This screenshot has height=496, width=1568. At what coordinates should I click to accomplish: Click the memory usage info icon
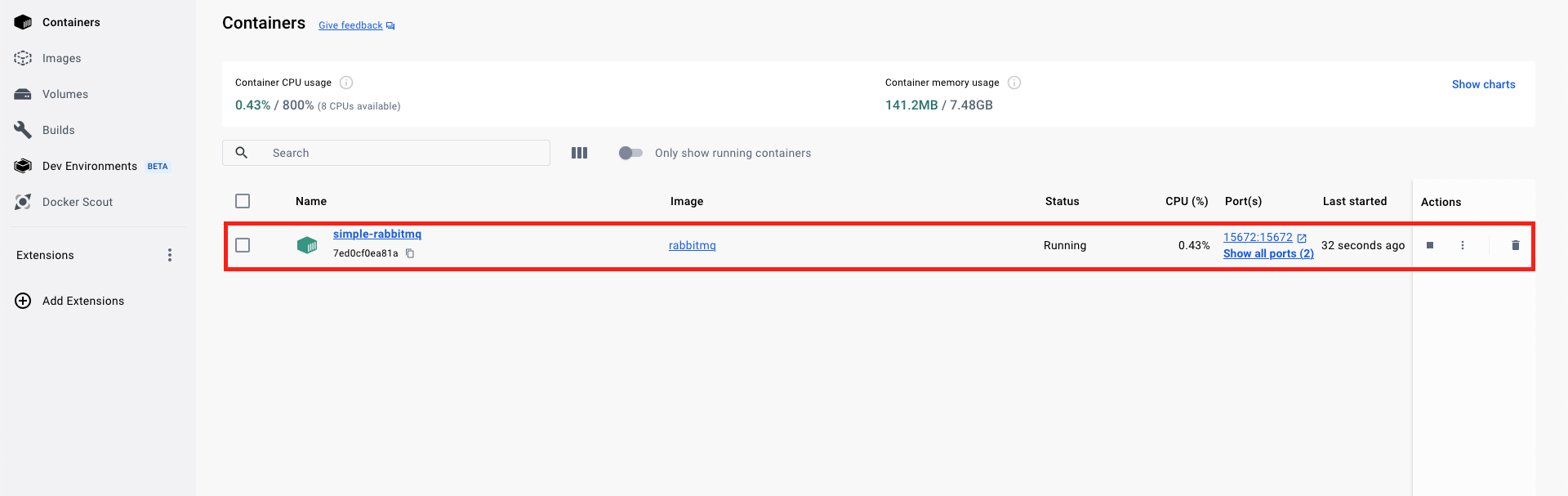[x=1014, y=83]
